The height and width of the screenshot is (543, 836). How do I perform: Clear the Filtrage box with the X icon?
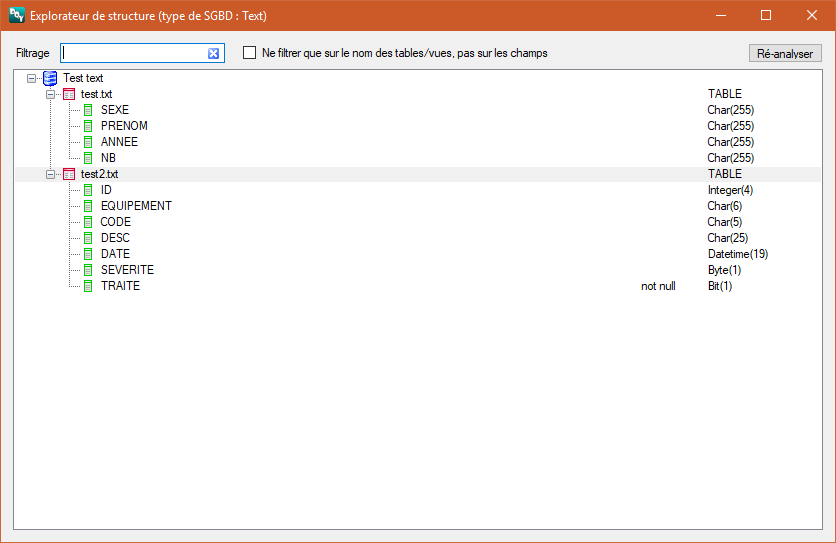[x=213, y=53]
